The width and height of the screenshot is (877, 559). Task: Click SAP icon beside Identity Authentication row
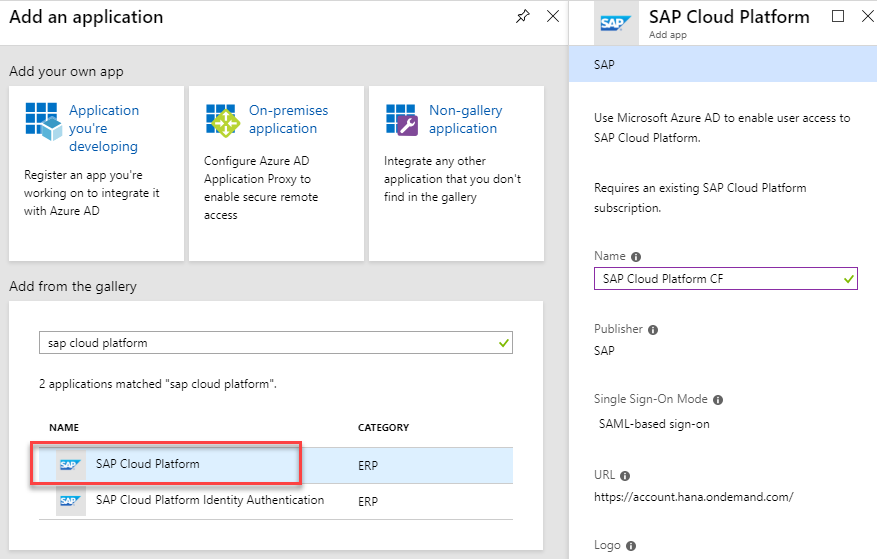pyautogui.click(x=69, y=501)
